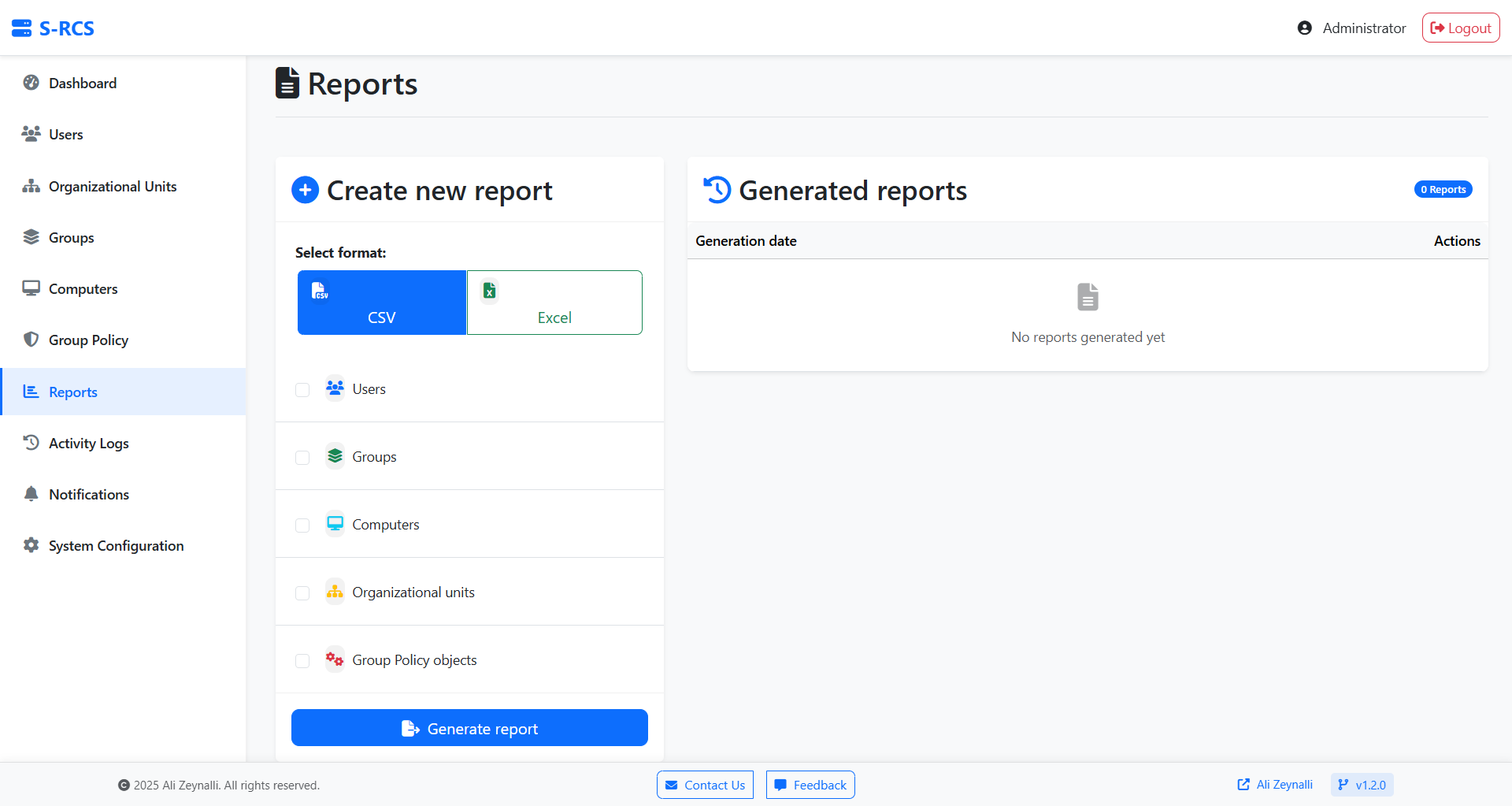Switch to Excel format
The width and height of the screenshot is (1512, 806).
554,303
